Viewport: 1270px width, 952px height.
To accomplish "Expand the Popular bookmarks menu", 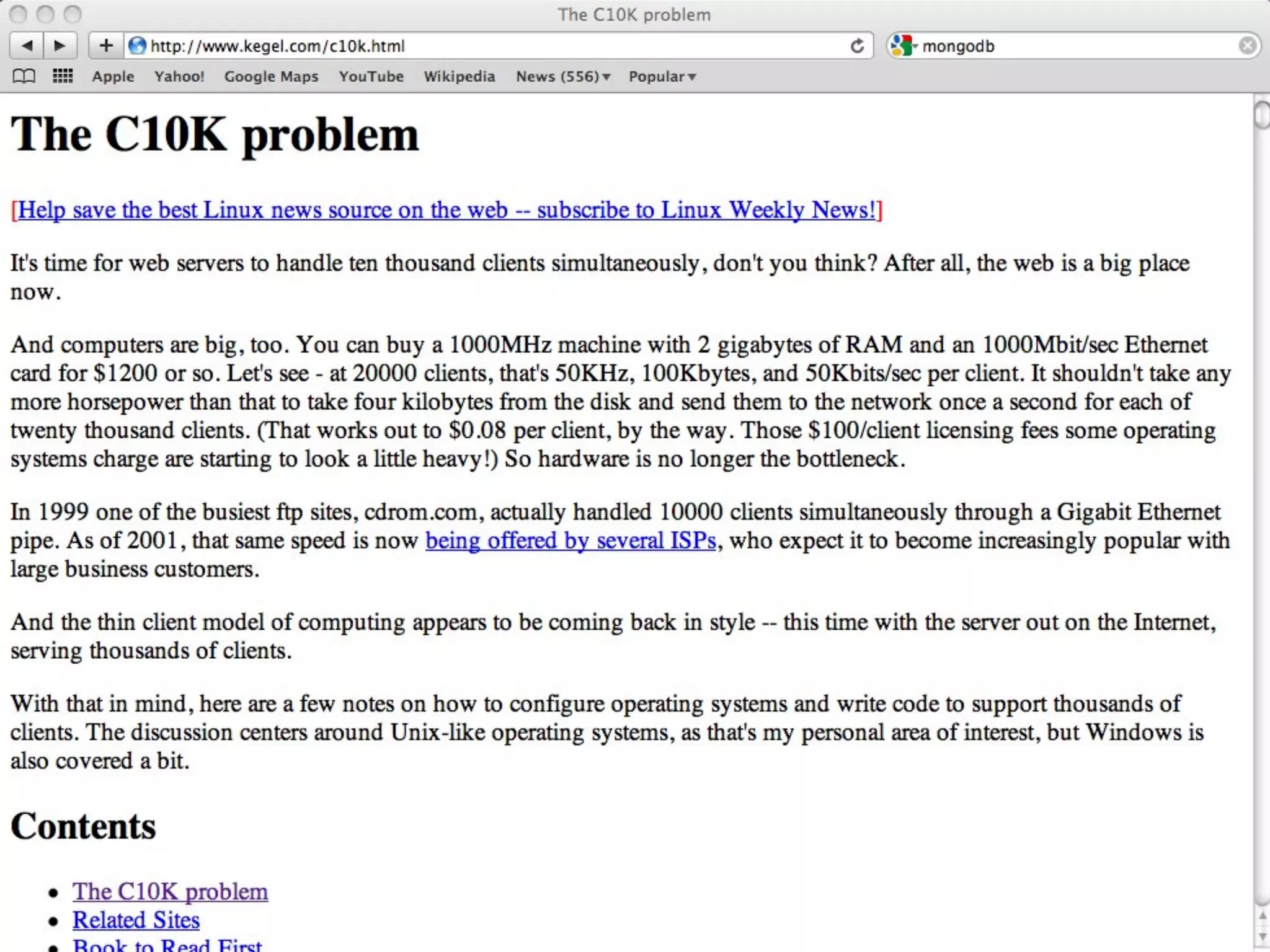I will pyautogui.click(x=662, y=76).
